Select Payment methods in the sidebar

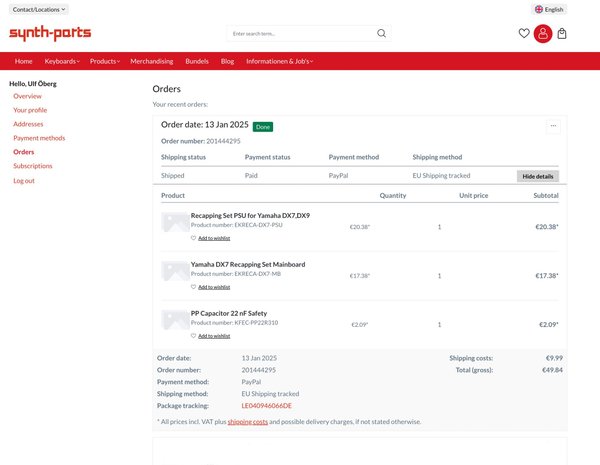pyautogui.click(x=39, y=138)
